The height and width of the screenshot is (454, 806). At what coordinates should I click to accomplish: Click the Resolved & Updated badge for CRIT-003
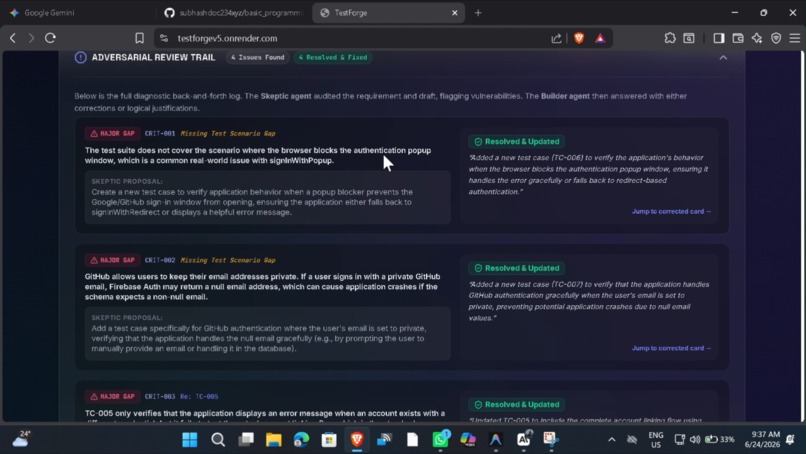517,405
